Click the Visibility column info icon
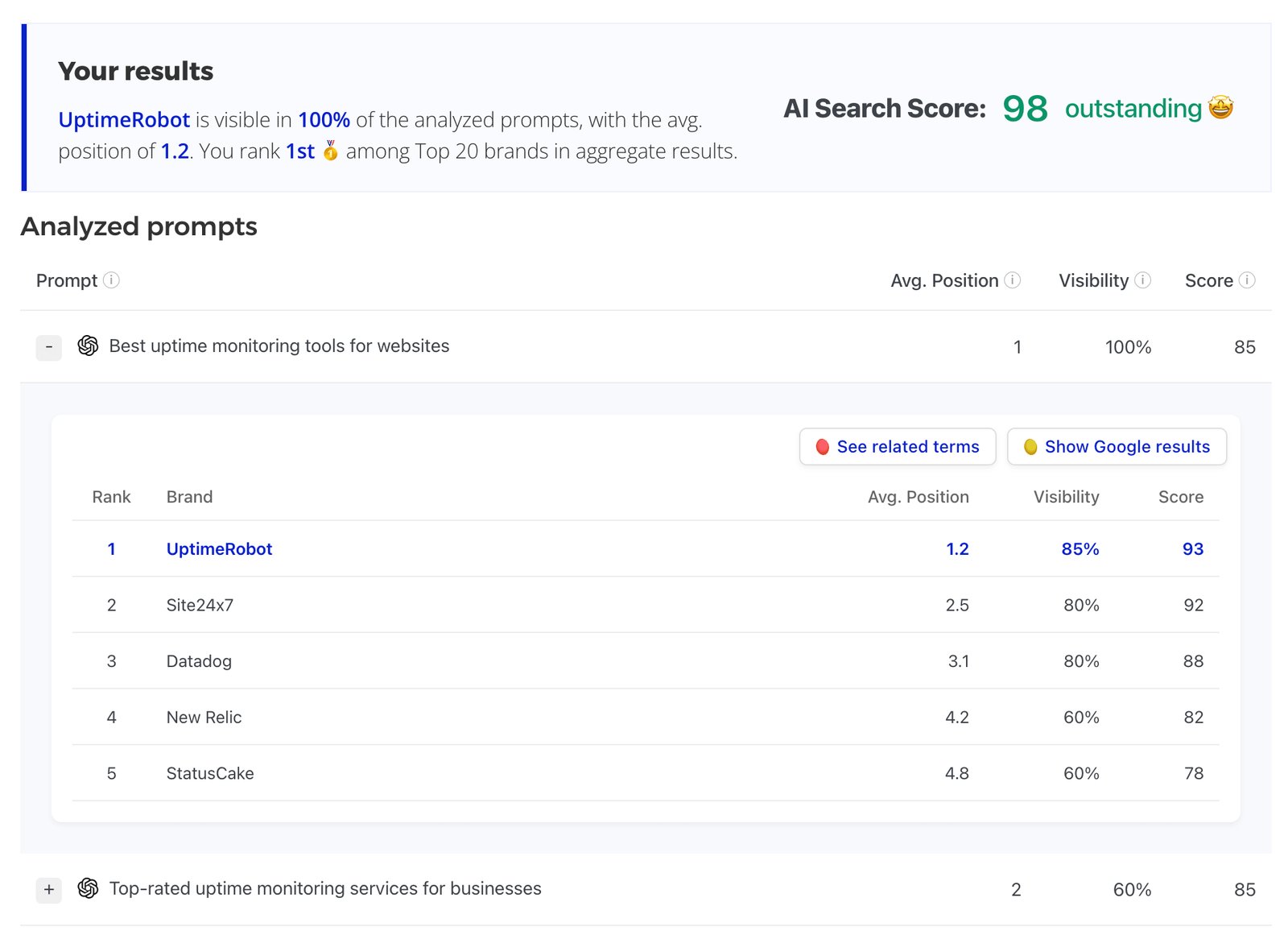 pos(1142,280)
